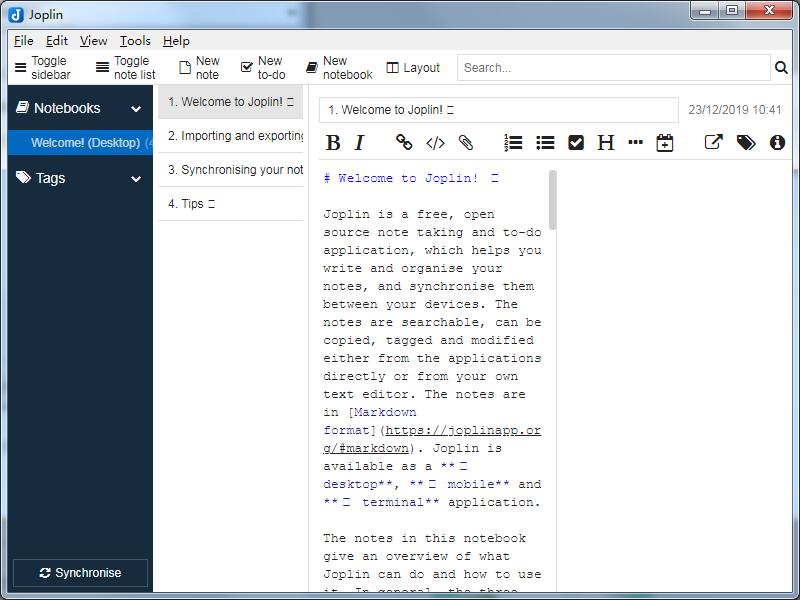Insert a hyperlink with the link icon
This screenshot has height=600, width=800.
tap(404, 143)
